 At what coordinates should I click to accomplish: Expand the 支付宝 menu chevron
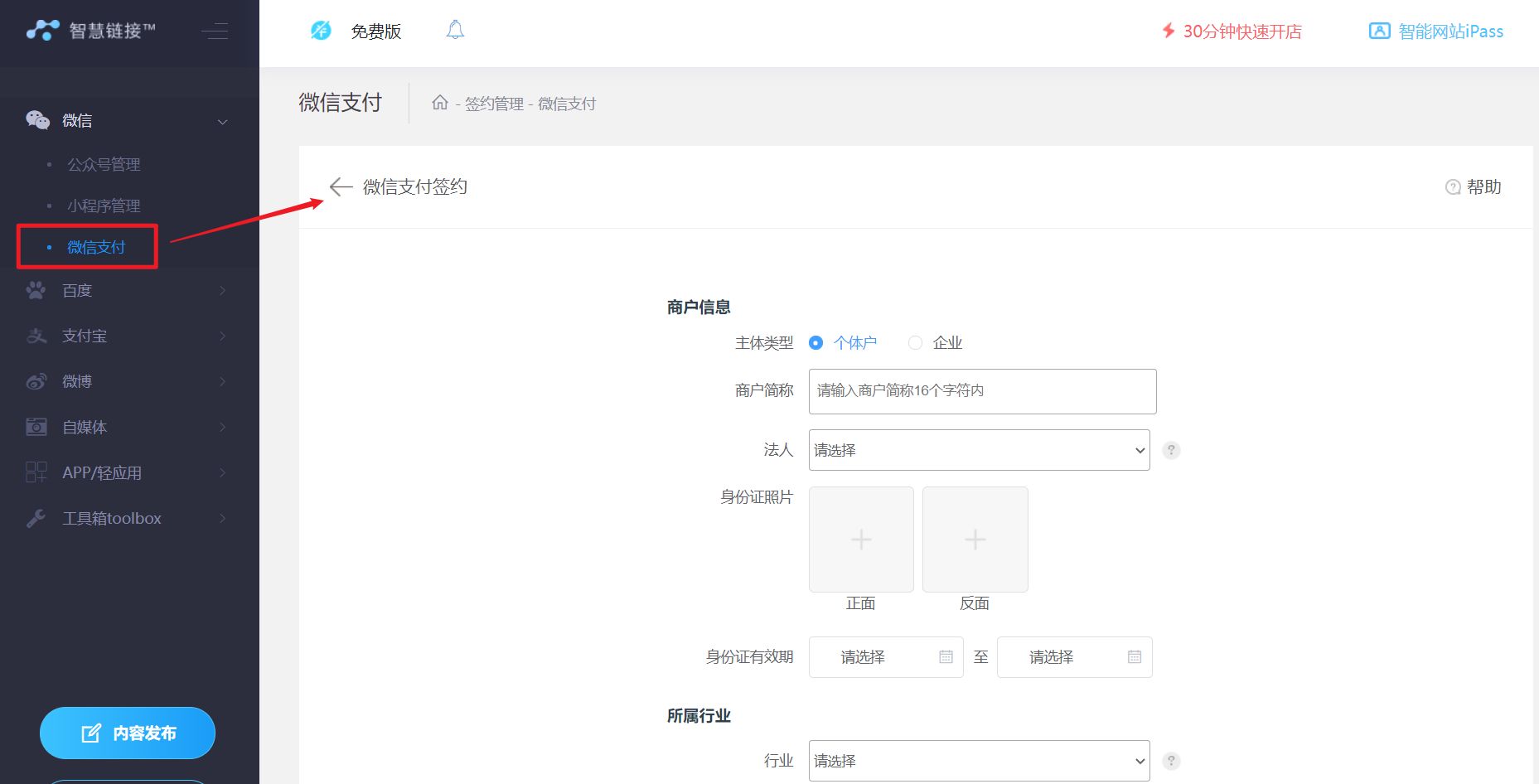point(222,336)
